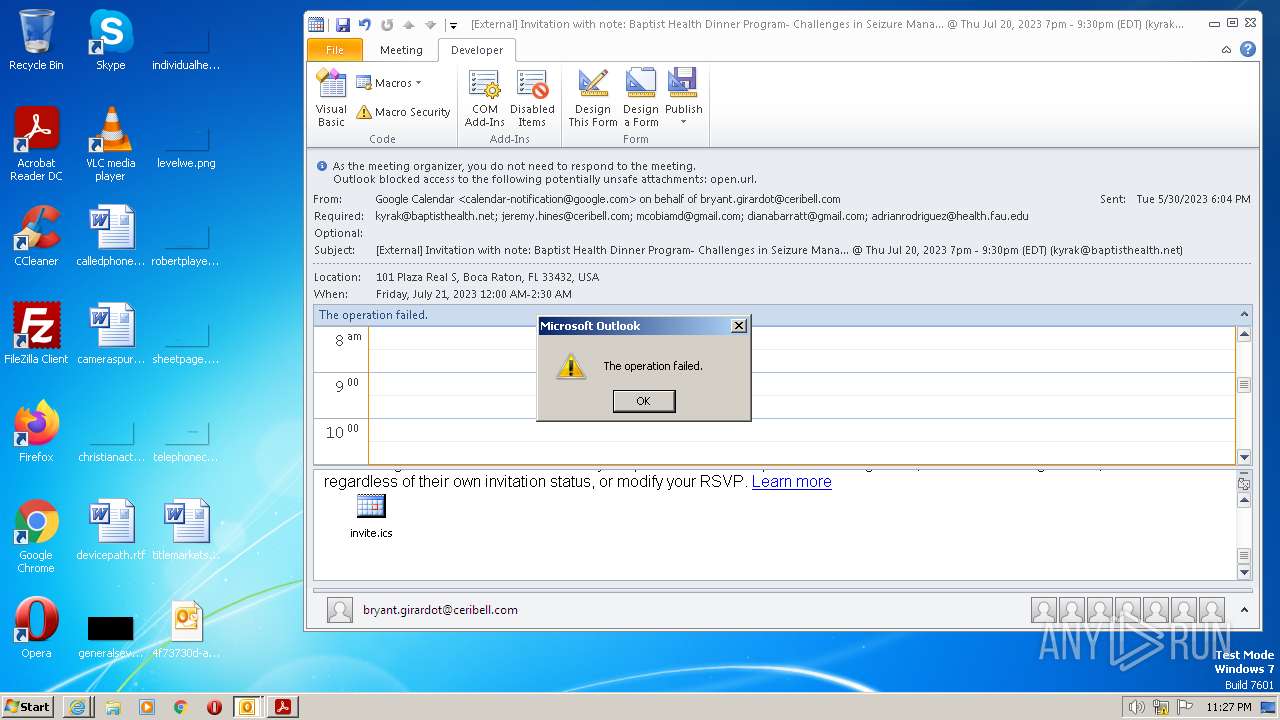1280x720 pixels.
Task: Collapse the ribbon with the chevron
Action: point(1227,49)
